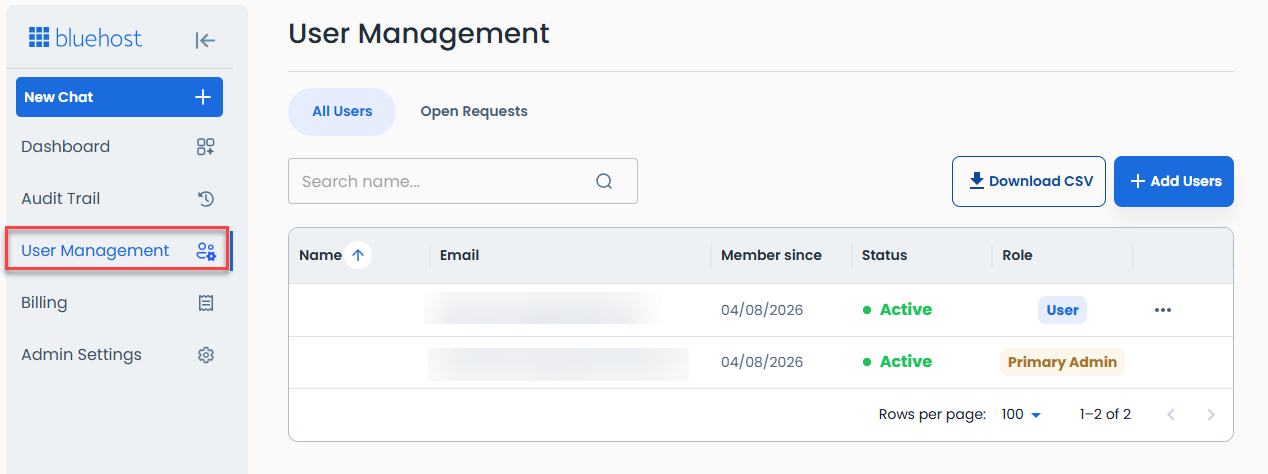Click the search magnifier icon
This screenshot has width=1268, height=474.
coord(604,181)
